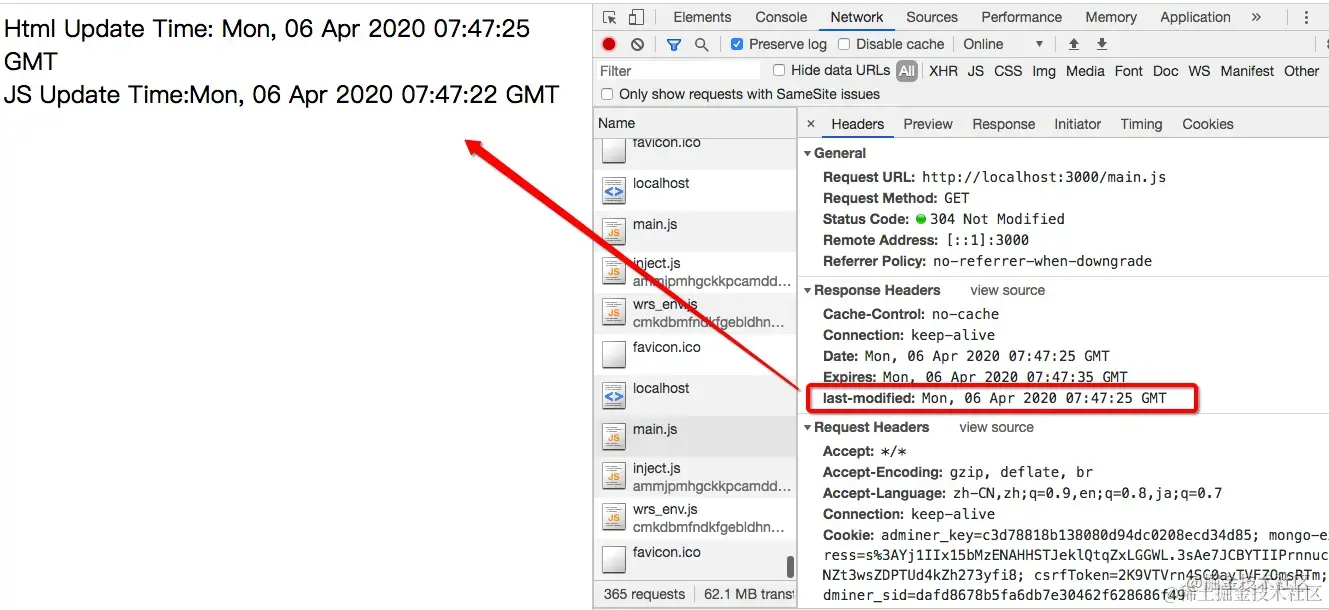Image resolution: width=1329 pixels, height=610 pixels.
Task: Toggle Disable cache checkbox
Action: click(x=844, y=44)
